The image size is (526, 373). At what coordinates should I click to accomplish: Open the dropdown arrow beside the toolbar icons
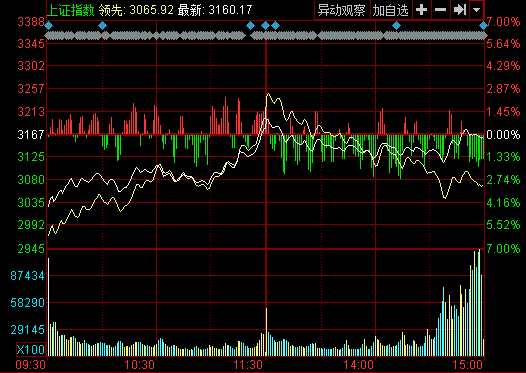476,10
